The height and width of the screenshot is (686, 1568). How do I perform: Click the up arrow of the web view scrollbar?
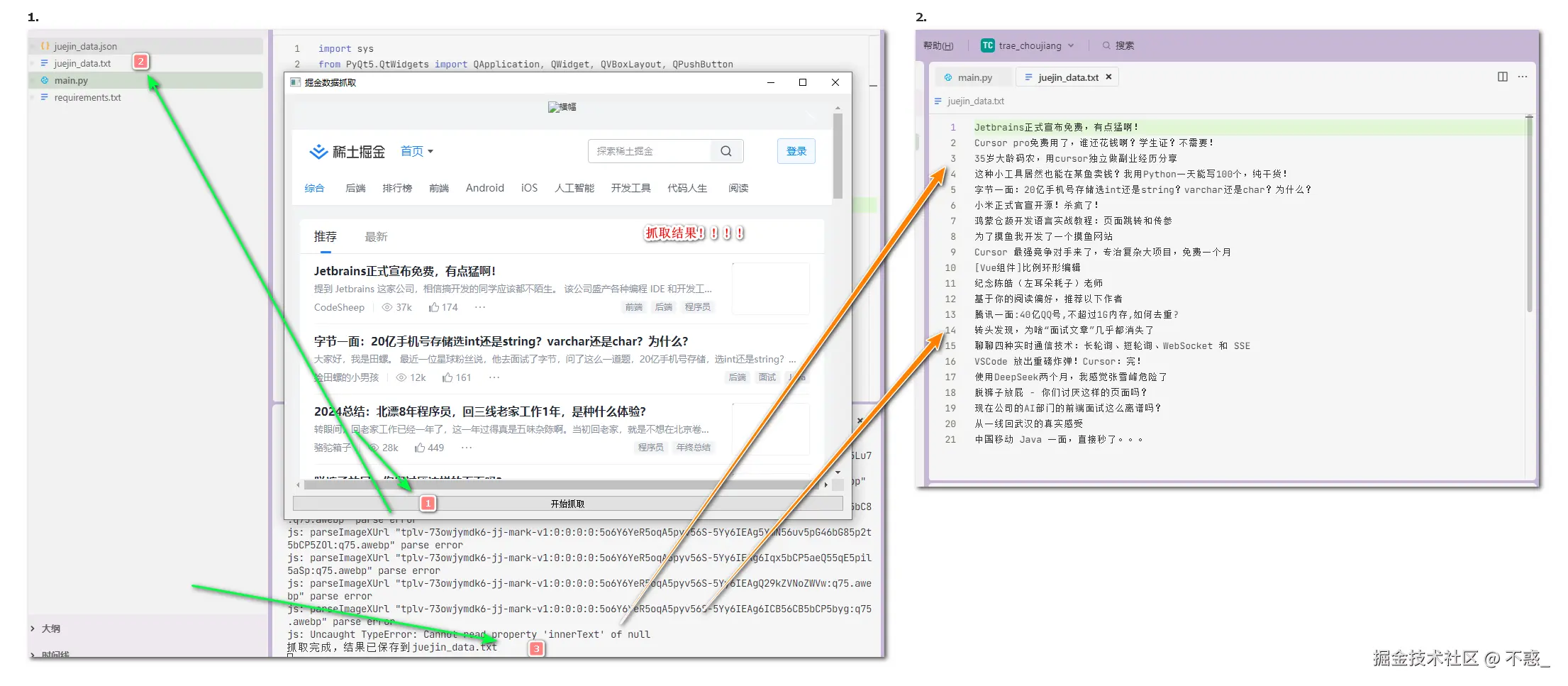838,108
